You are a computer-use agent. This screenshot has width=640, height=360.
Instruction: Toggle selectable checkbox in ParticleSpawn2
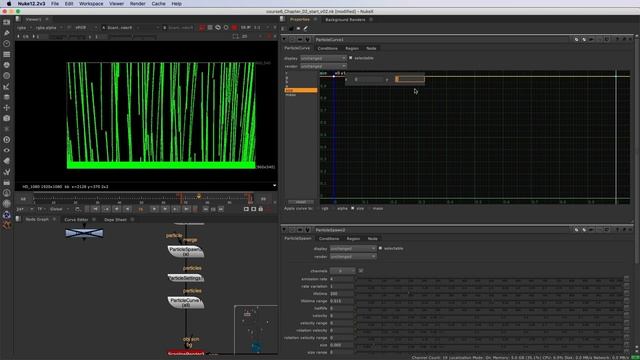pos(380,248)
